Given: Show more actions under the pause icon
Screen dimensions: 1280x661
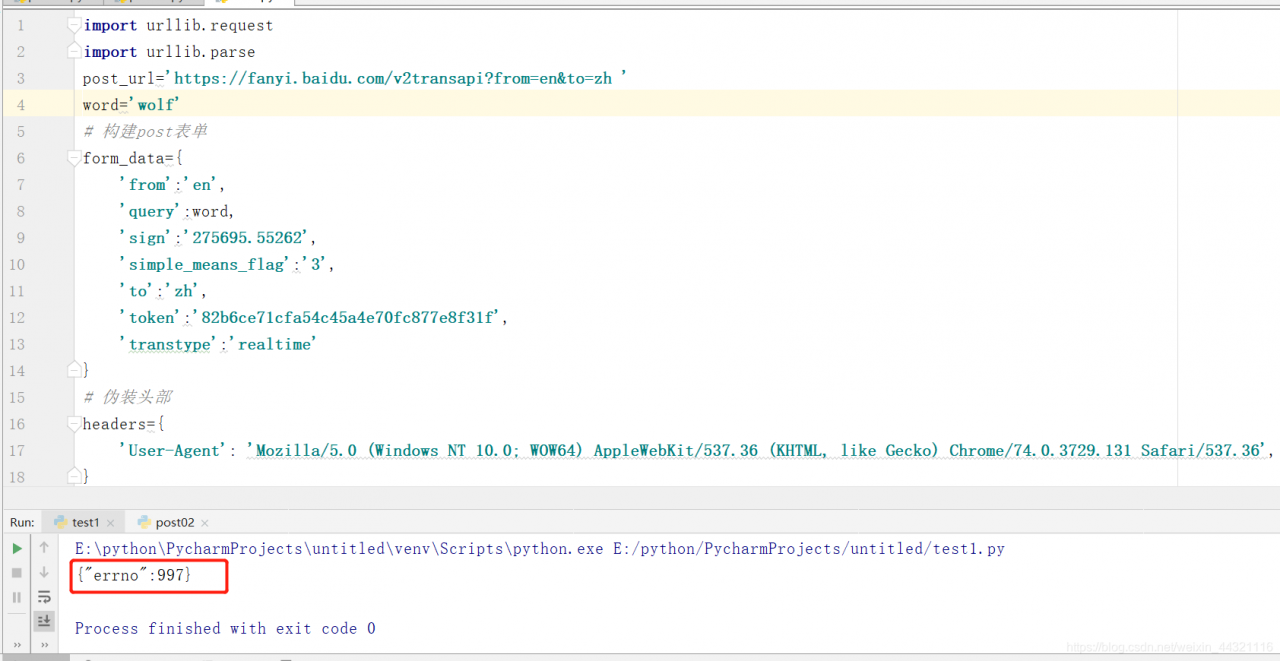Looking at the screenshot, I should (16, 645).
